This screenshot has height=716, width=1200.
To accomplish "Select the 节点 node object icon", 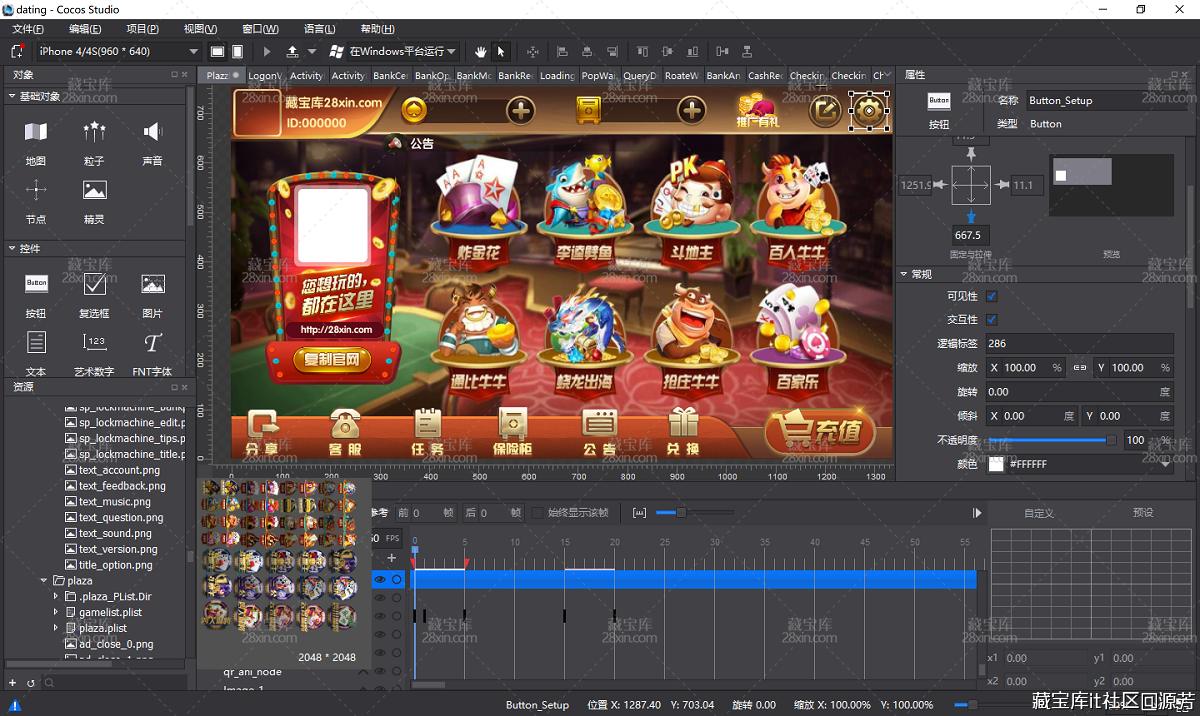I will point(36,190).
